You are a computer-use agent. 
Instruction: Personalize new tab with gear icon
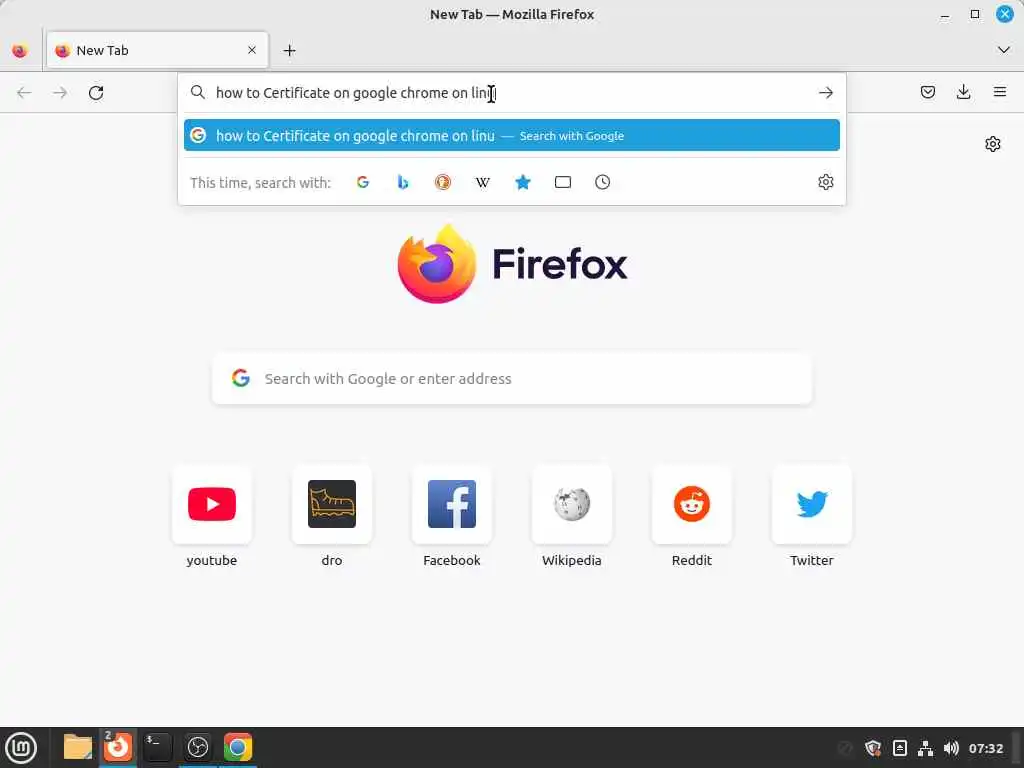tap(993, 144)
